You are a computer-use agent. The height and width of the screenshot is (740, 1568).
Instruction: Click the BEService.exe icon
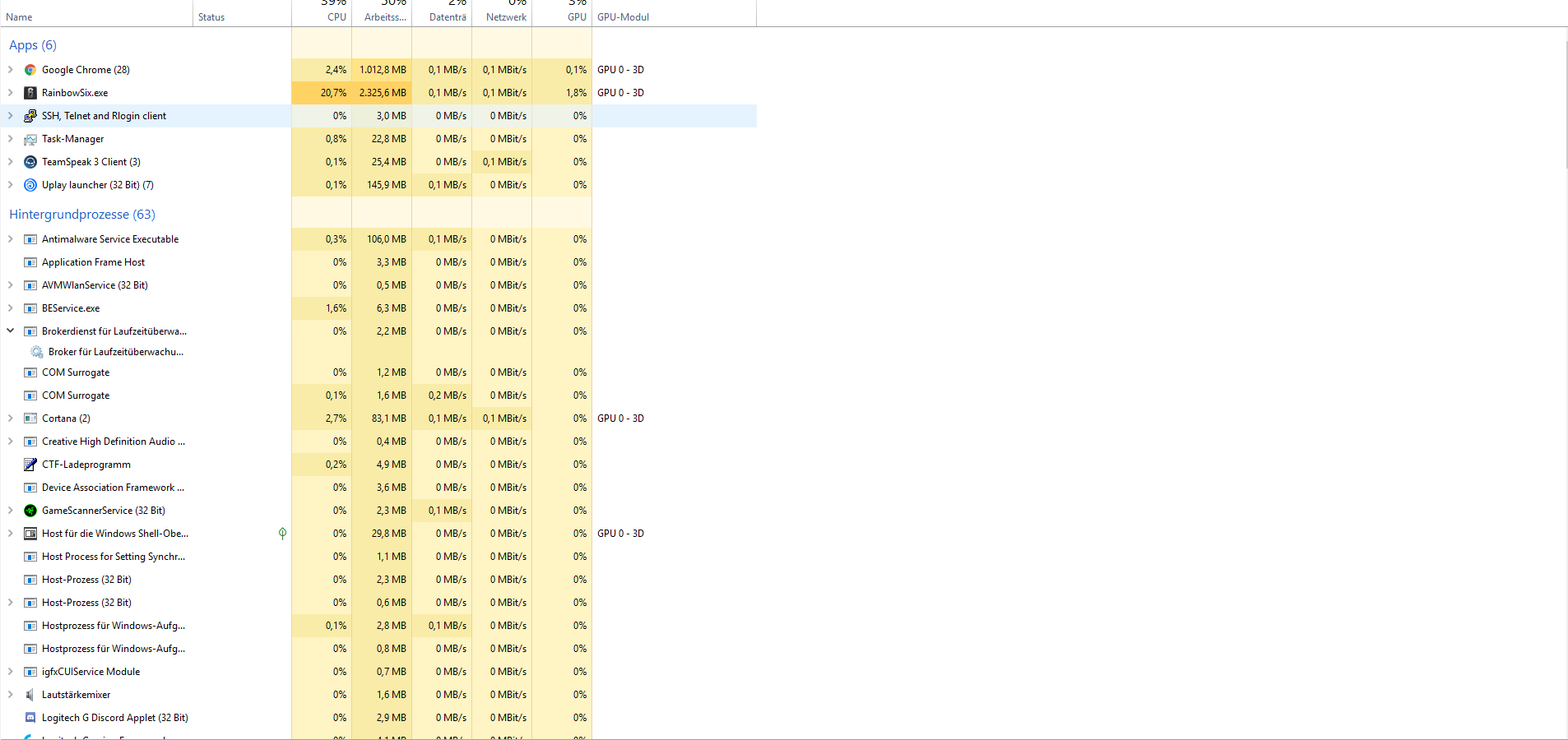click(x=30, y=308)
